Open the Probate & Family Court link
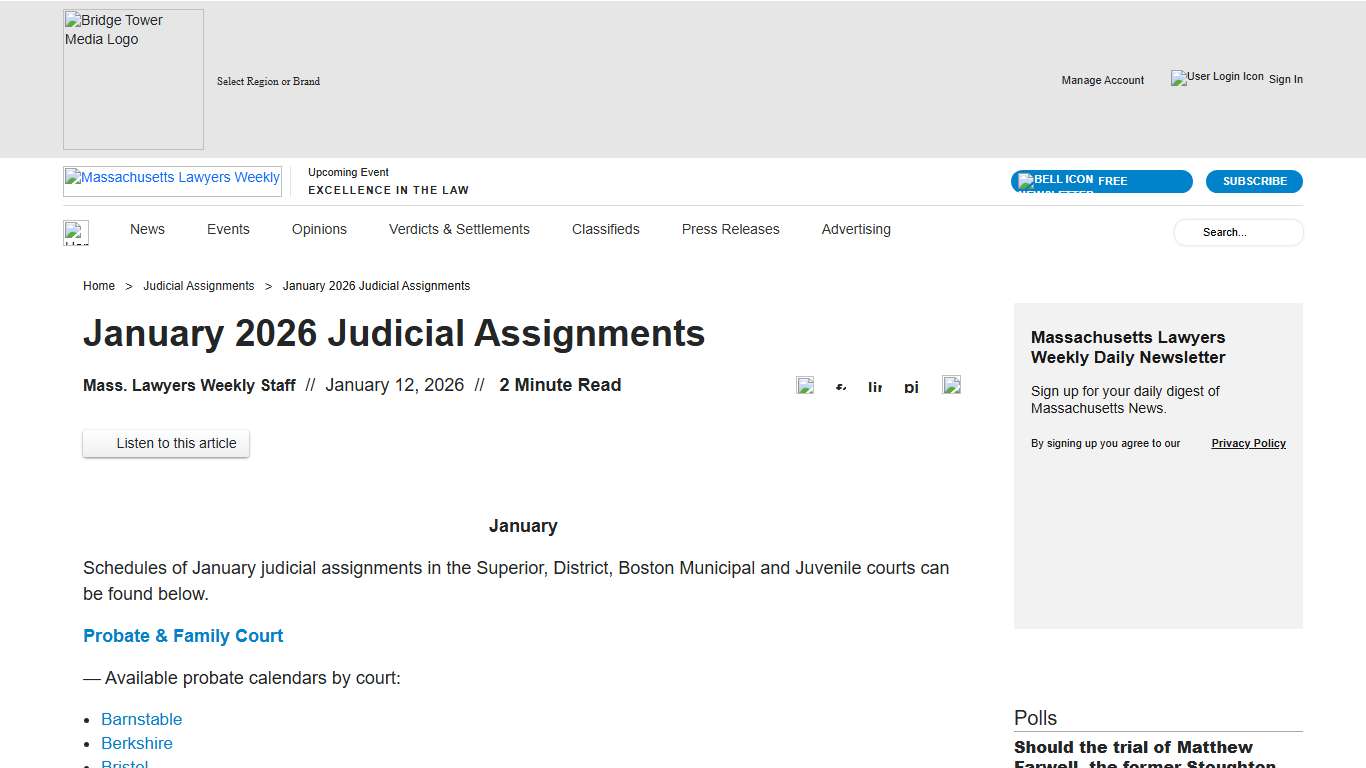 (x=183, y=635)
